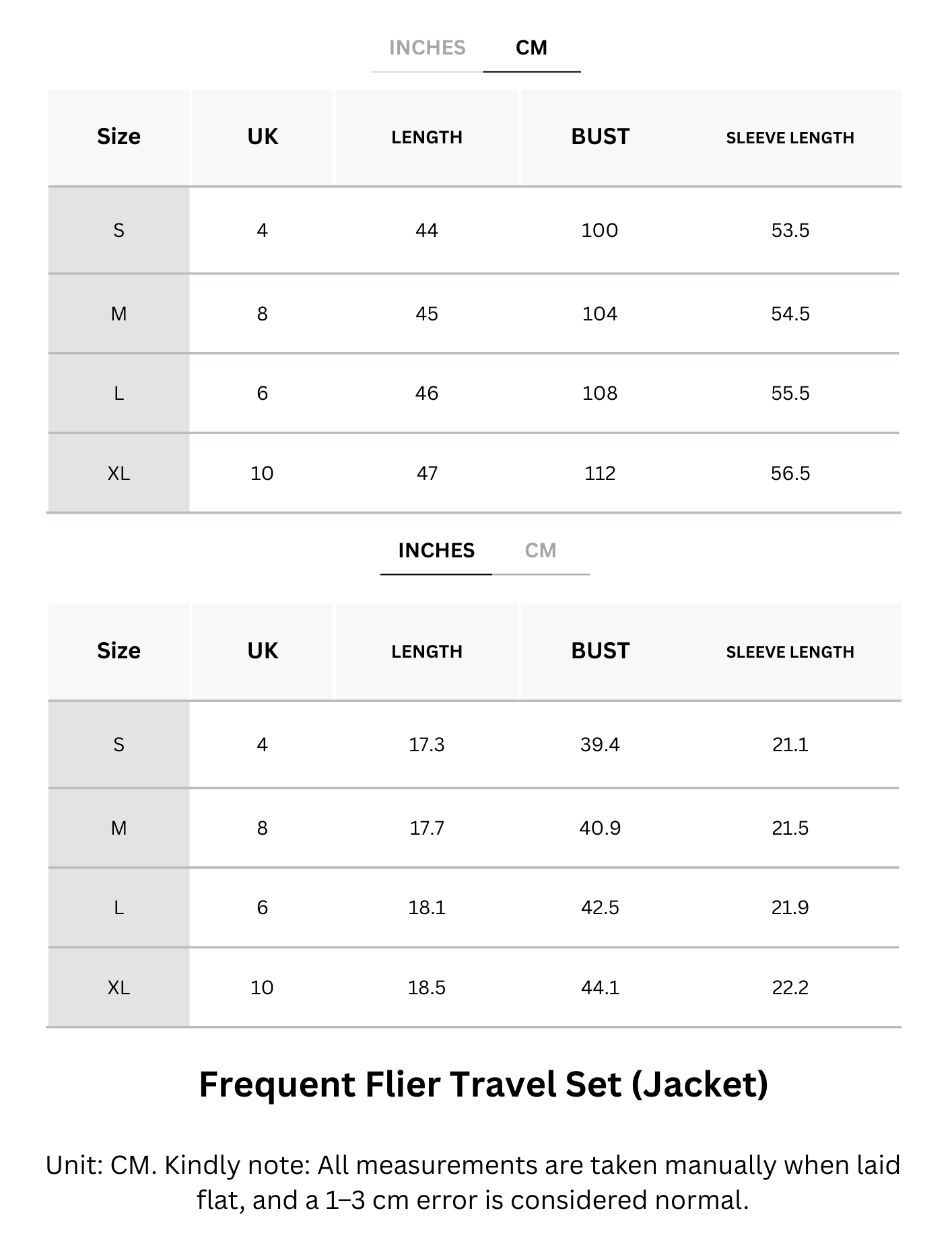The image size is (952, 1246).
Task: Click the Size header in the centimeter table
Action: click(118, 137)
